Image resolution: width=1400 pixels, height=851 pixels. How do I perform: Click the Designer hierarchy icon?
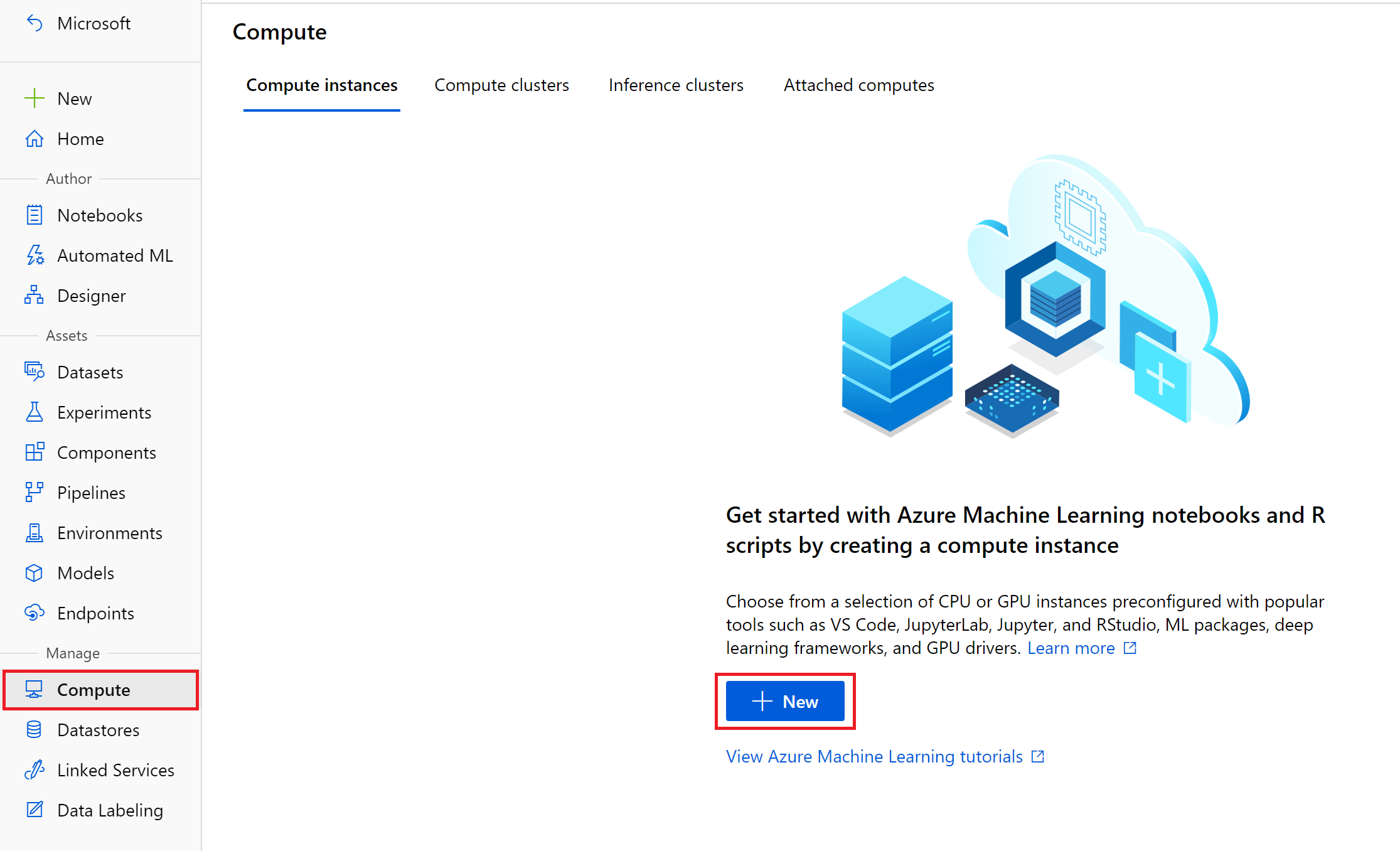[x=35, y=296]
